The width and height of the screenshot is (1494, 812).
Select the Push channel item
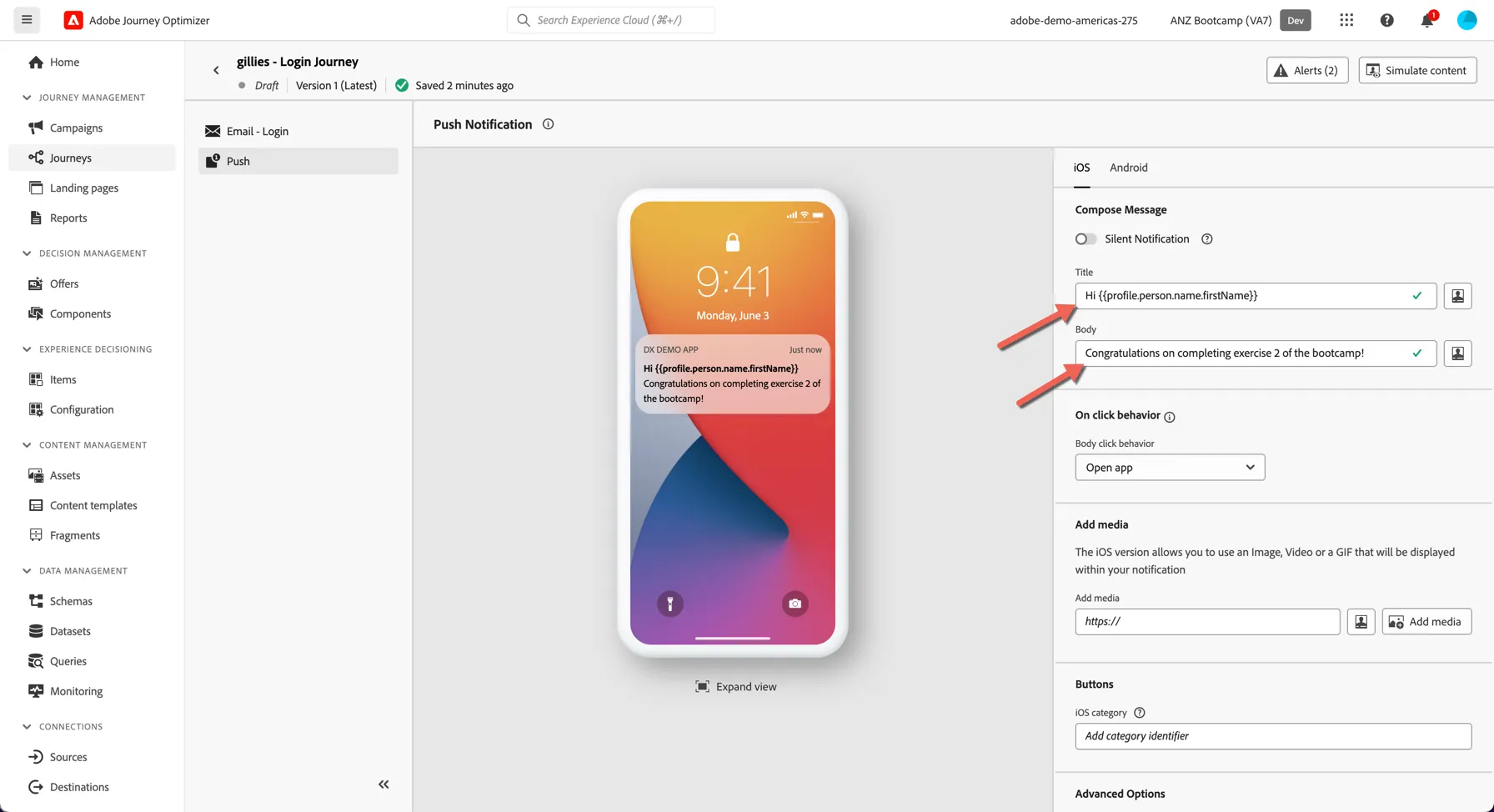(x=298, y=161)
